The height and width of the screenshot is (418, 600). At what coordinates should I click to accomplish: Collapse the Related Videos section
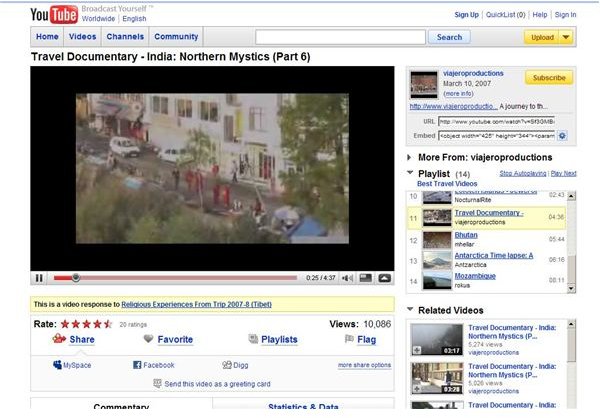pos(410,309)
